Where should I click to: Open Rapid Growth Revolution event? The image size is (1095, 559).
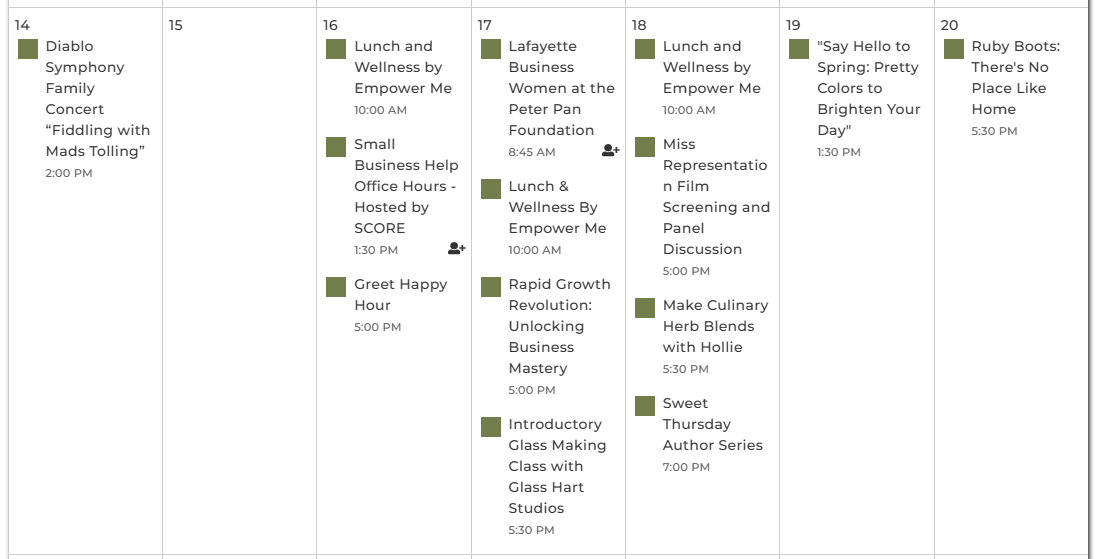[559, 326]
